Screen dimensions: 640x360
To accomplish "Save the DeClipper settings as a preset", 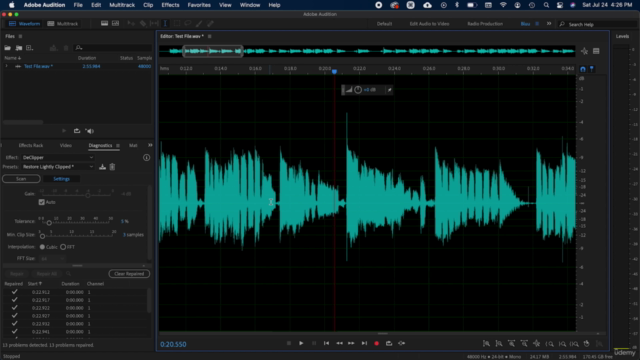I will pyautogui.click(x=102, y=167).
